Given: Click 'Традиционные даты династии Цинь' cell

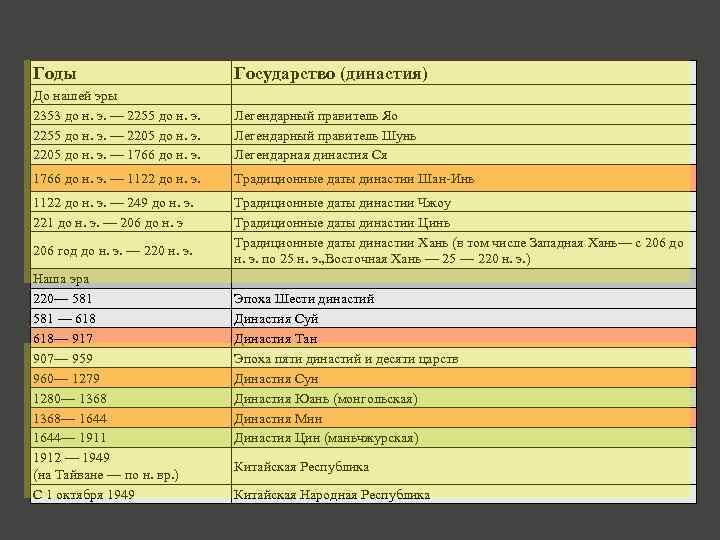Looking at the screenshot, I should (x=464, y=222).
